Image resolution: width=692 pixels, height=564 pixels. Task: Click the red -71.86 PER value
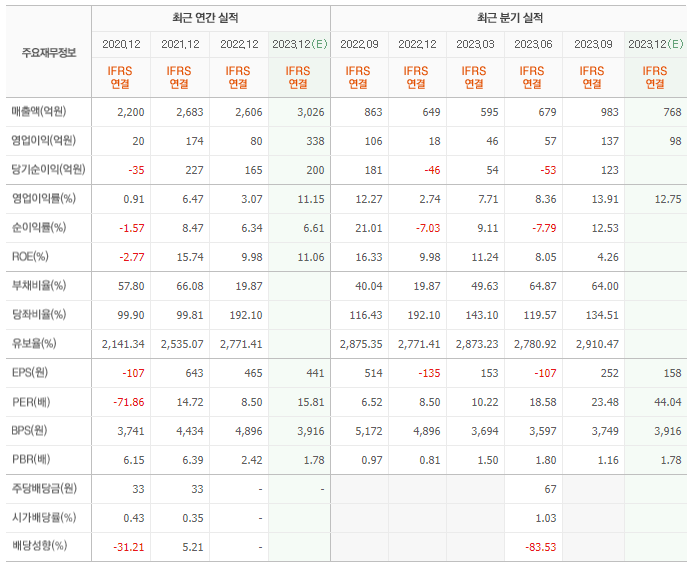[x=129, y=402]
